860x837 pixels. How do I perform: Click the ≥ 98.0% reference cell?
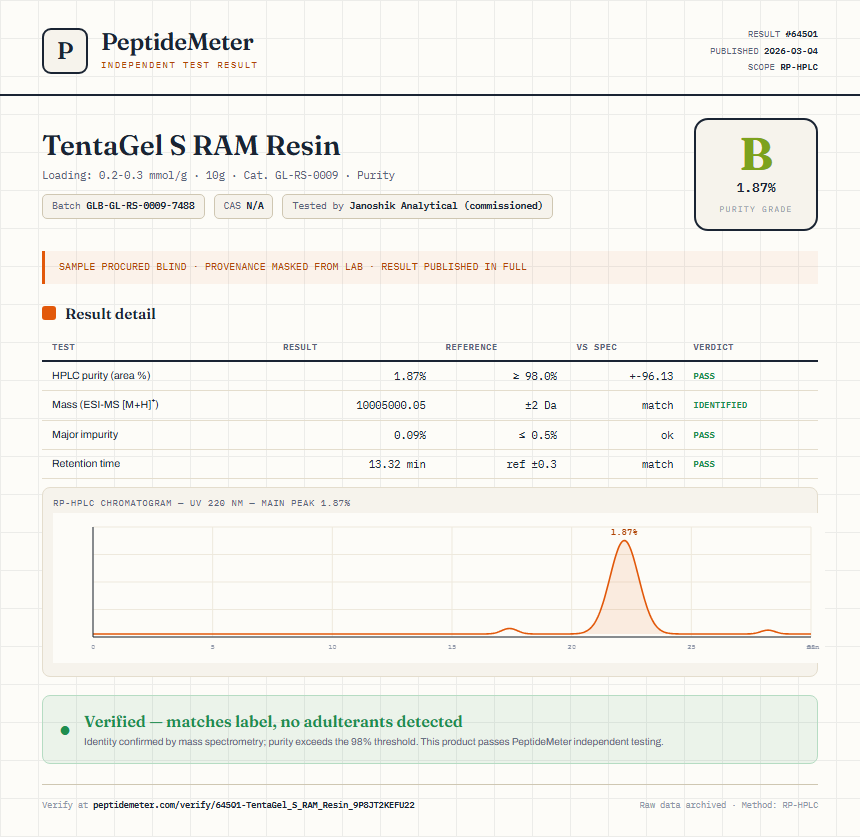tap(535, 376)
